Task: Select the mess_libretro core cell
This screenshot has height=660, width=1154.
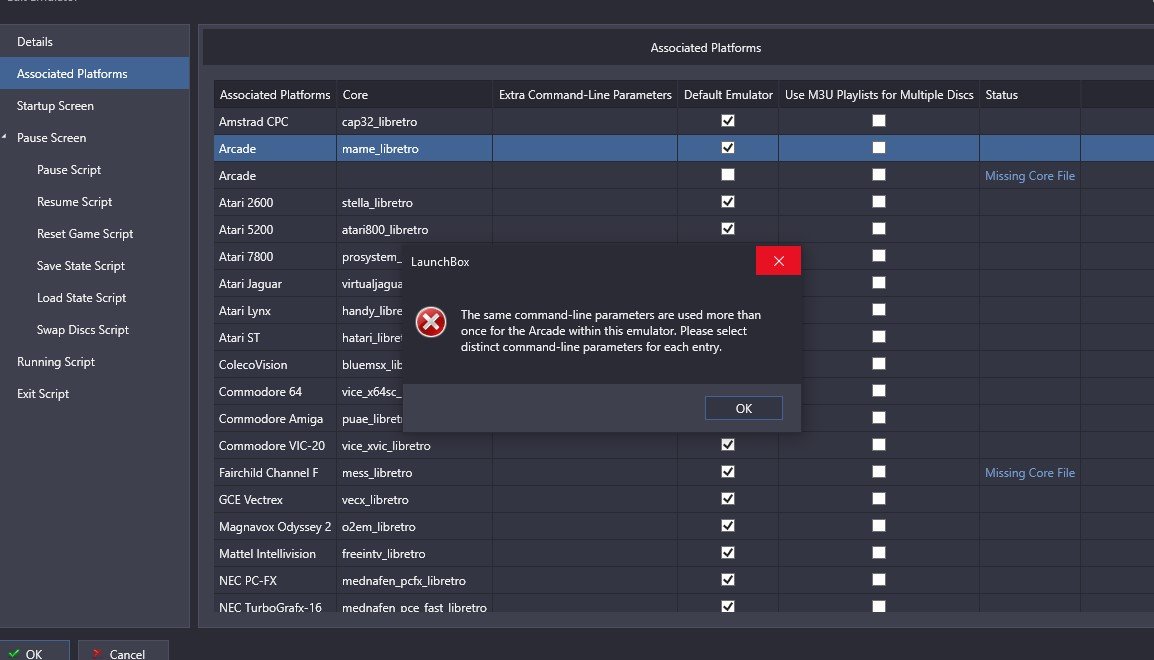Action: coord(414,472)
